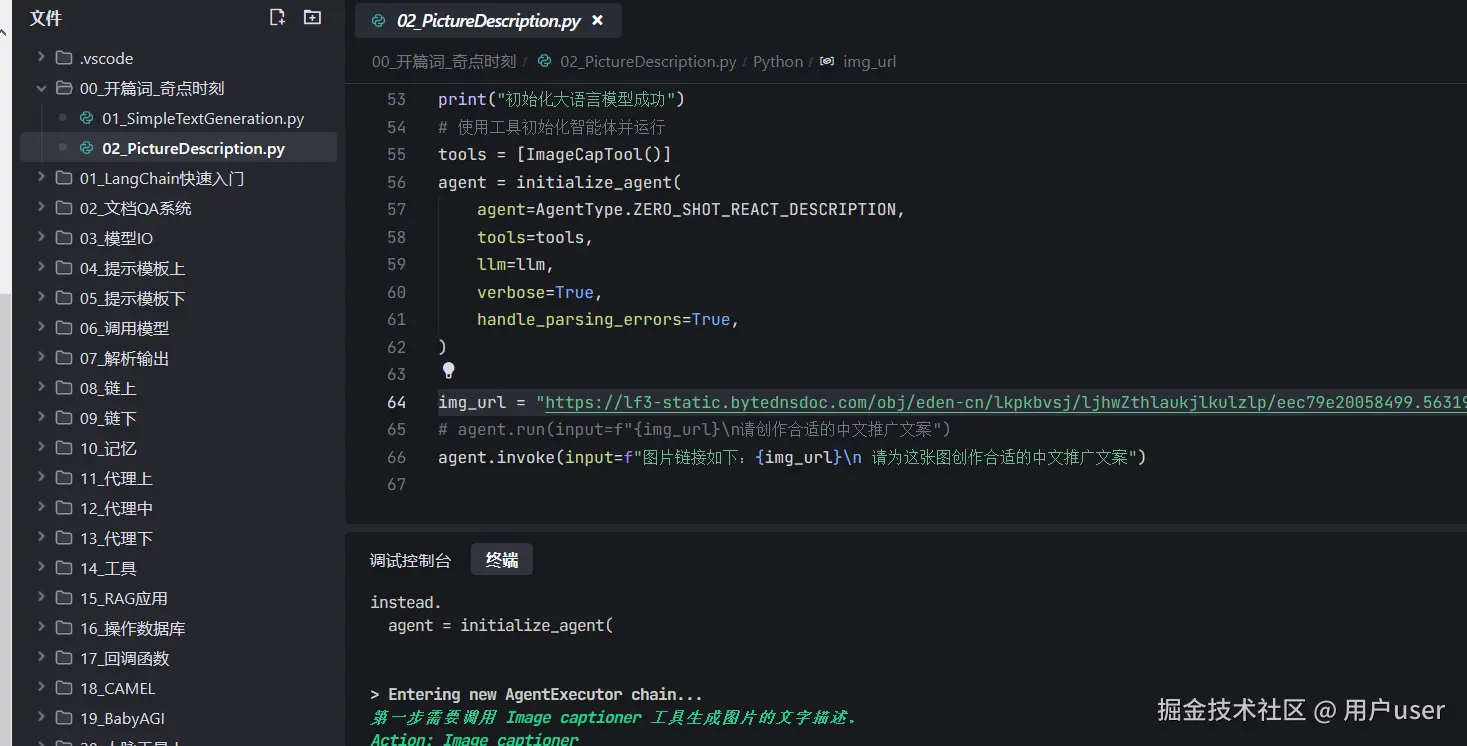This screenshot has width=1467, height=746.
Task: Collapse the 00_开篇词_奇点时刻 folder
Action: 41,88
